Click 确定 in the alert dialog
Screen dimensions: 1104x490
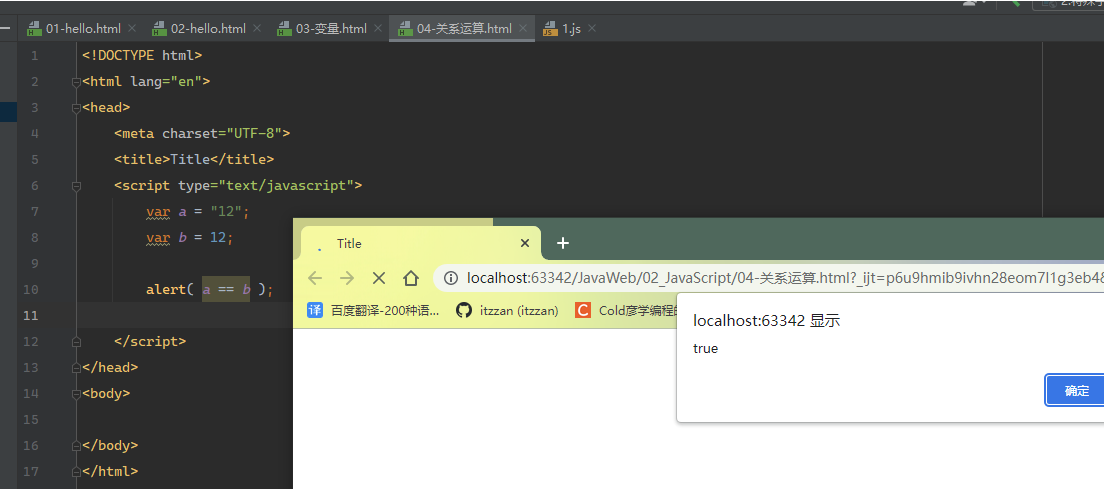click(1077, 391)
